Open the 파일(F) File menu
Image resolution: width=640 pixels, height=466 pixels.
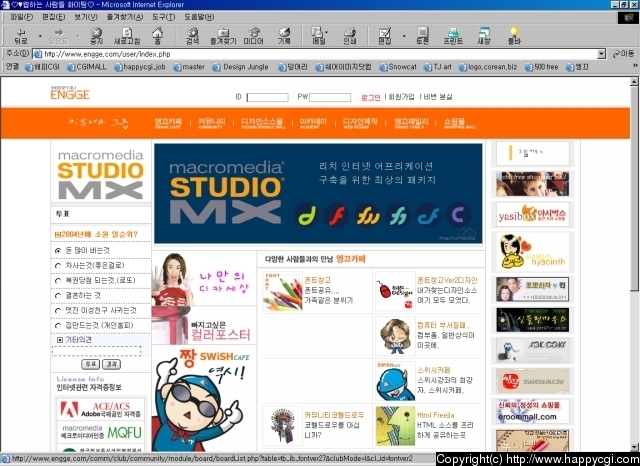coord(21,17)
